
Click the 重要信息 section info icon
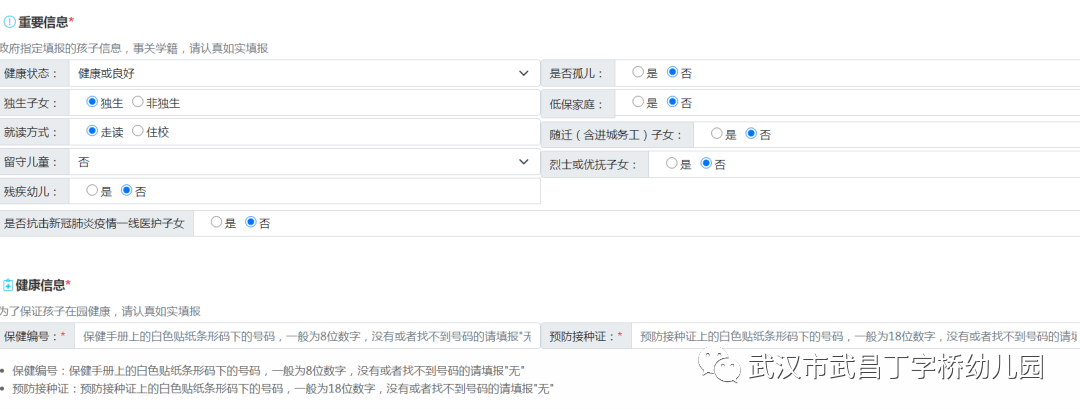[9, 22]
